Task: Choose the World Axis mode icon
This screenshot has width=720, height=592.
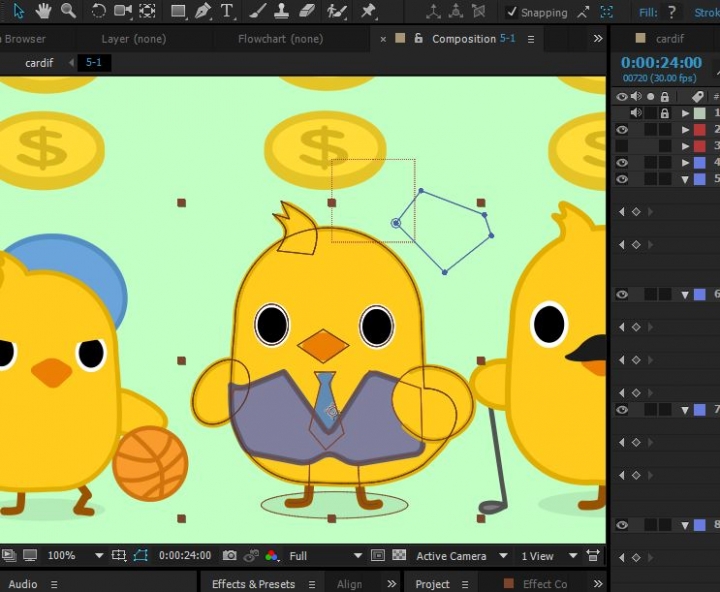Action: [456, 12]
